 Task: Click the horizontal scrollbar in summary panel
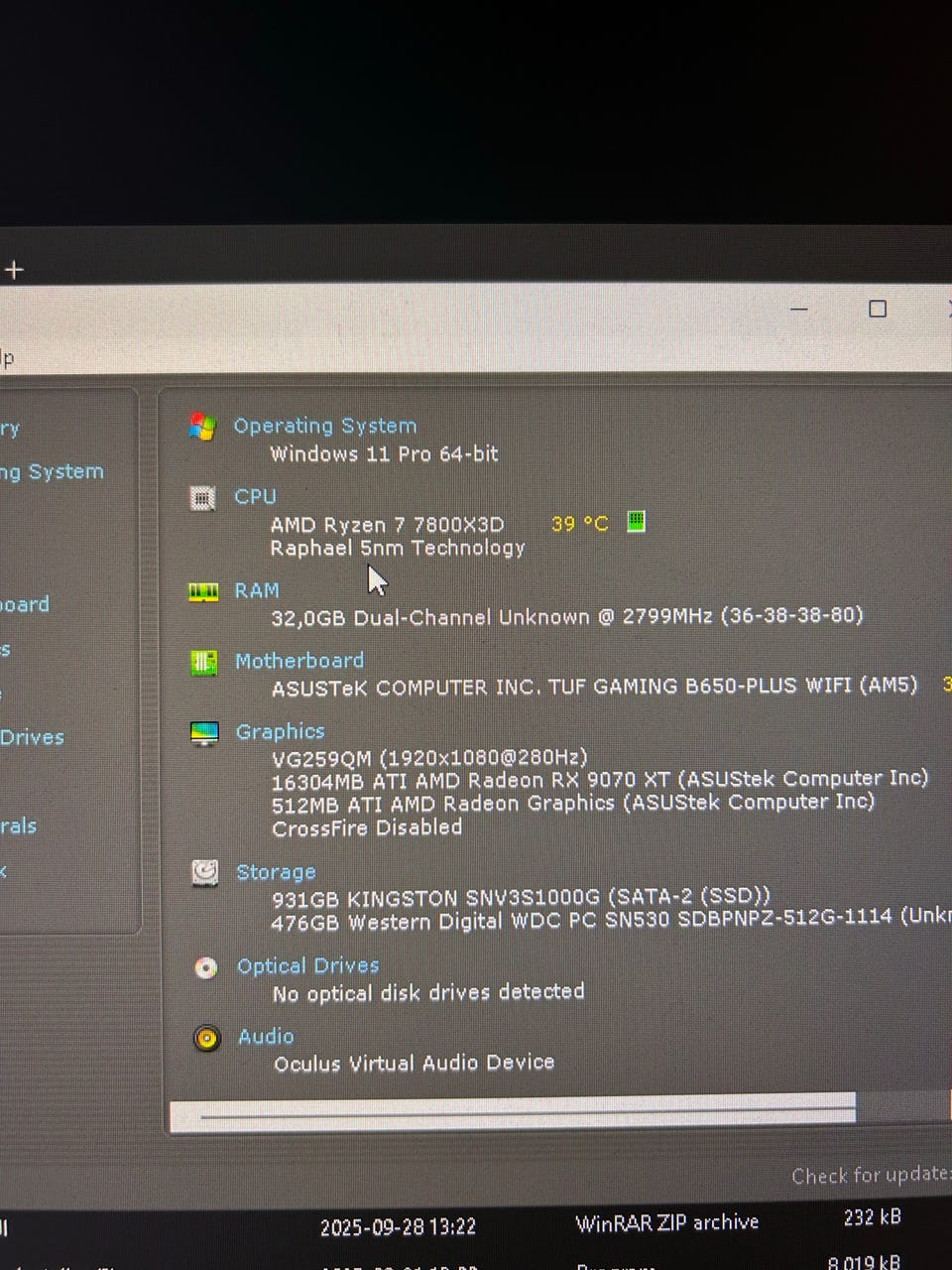(513, 1112)
